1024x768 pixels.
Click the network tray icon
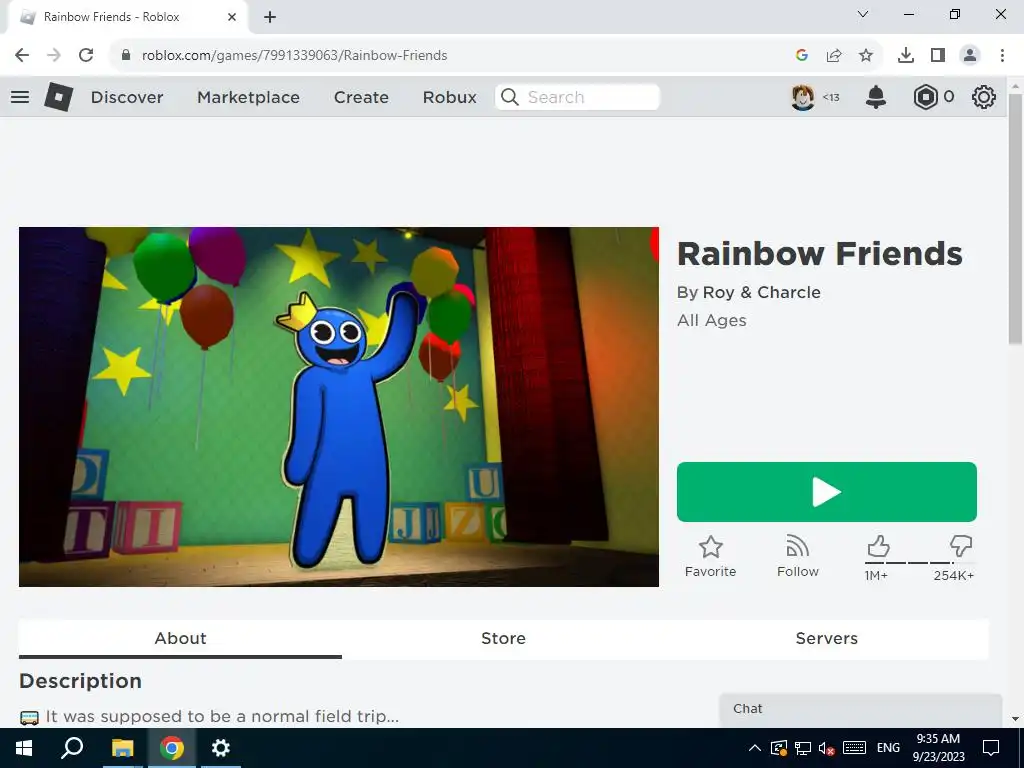pos(803,748)
